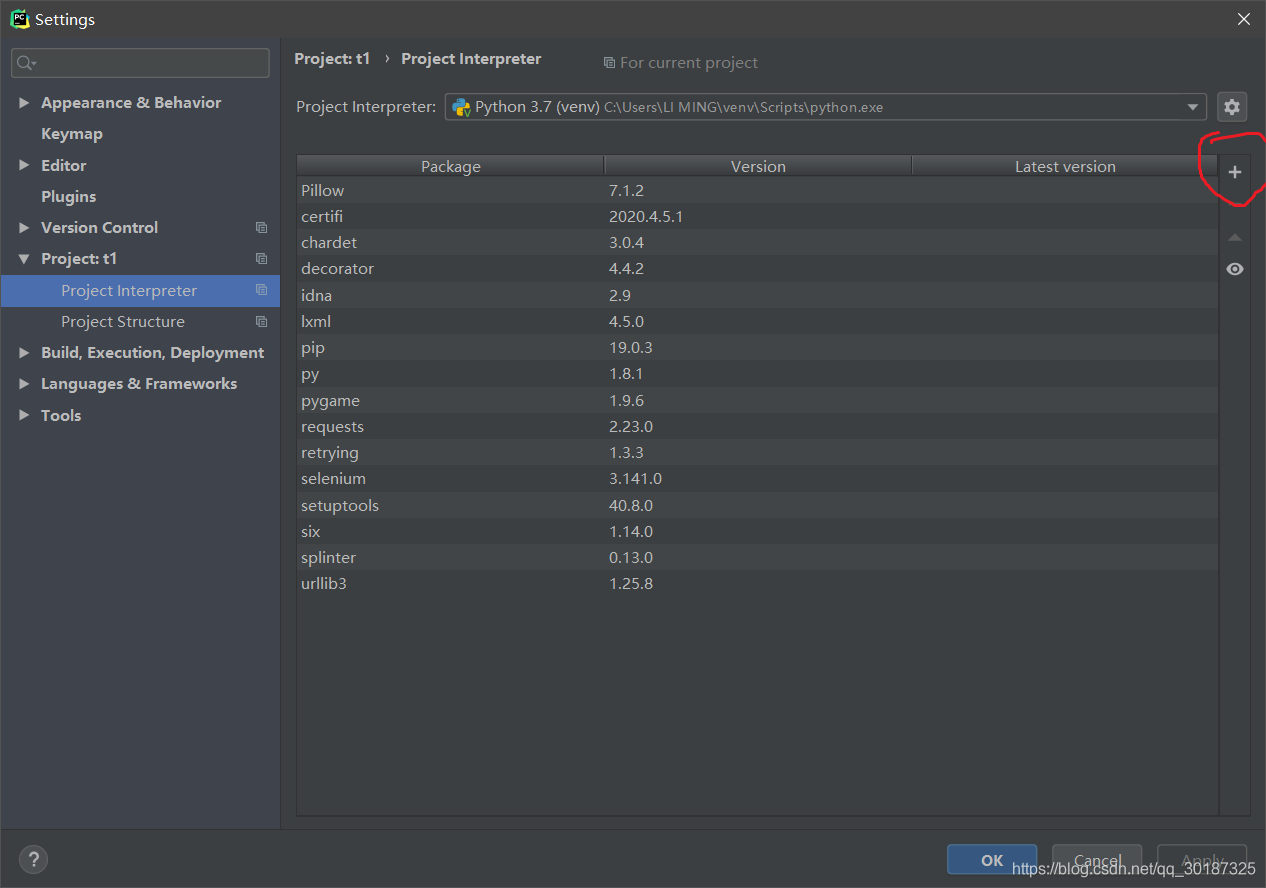Click the copy icon beside Version Control
The height and width of the screenshot is (888, 1266).
coord(262,228)
